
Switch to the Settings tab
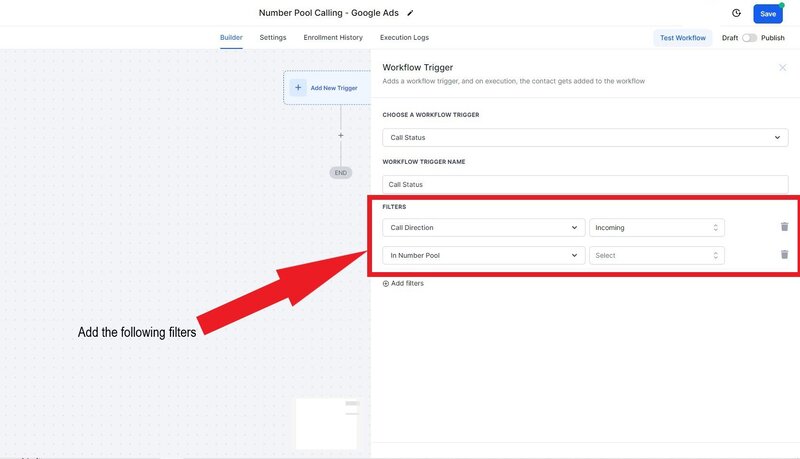coord(273,38)
